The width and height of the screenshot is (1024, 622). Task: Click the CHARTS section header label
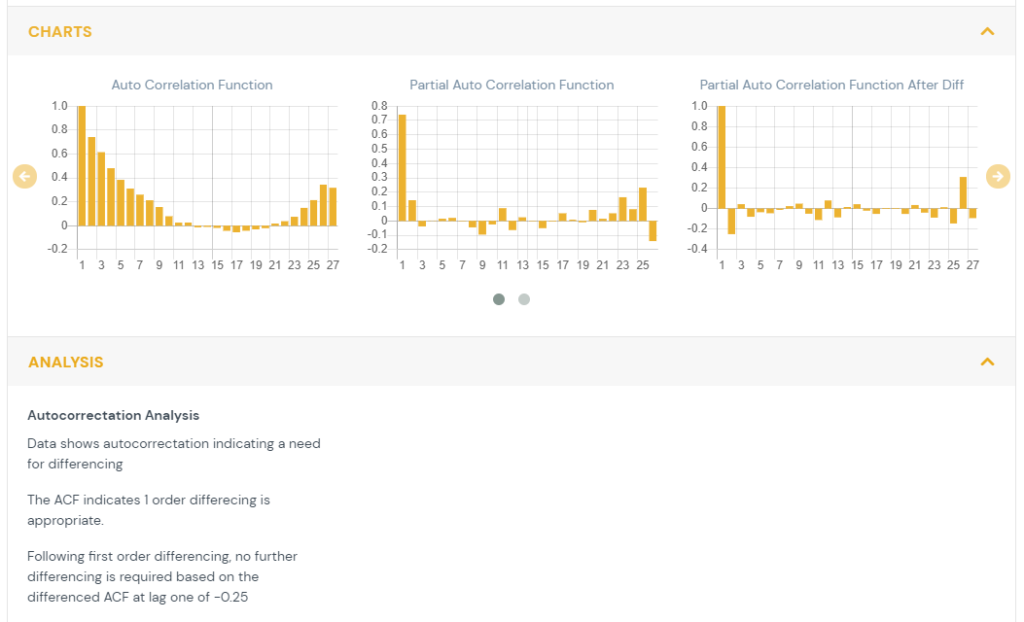[x=60, y=32]
